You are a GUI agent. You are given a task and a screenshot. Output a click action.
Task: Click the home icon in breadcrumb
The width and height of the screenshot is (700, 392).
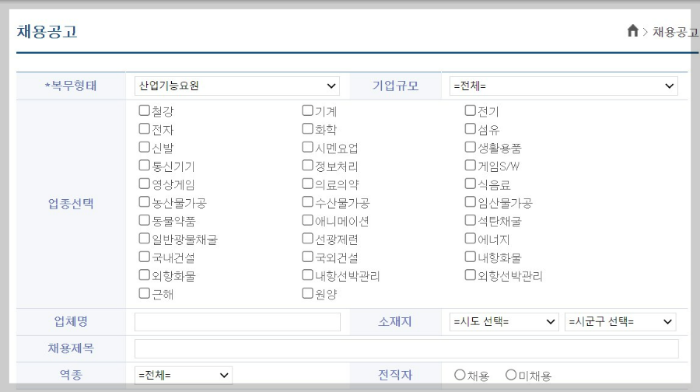(x=633, y=31)
